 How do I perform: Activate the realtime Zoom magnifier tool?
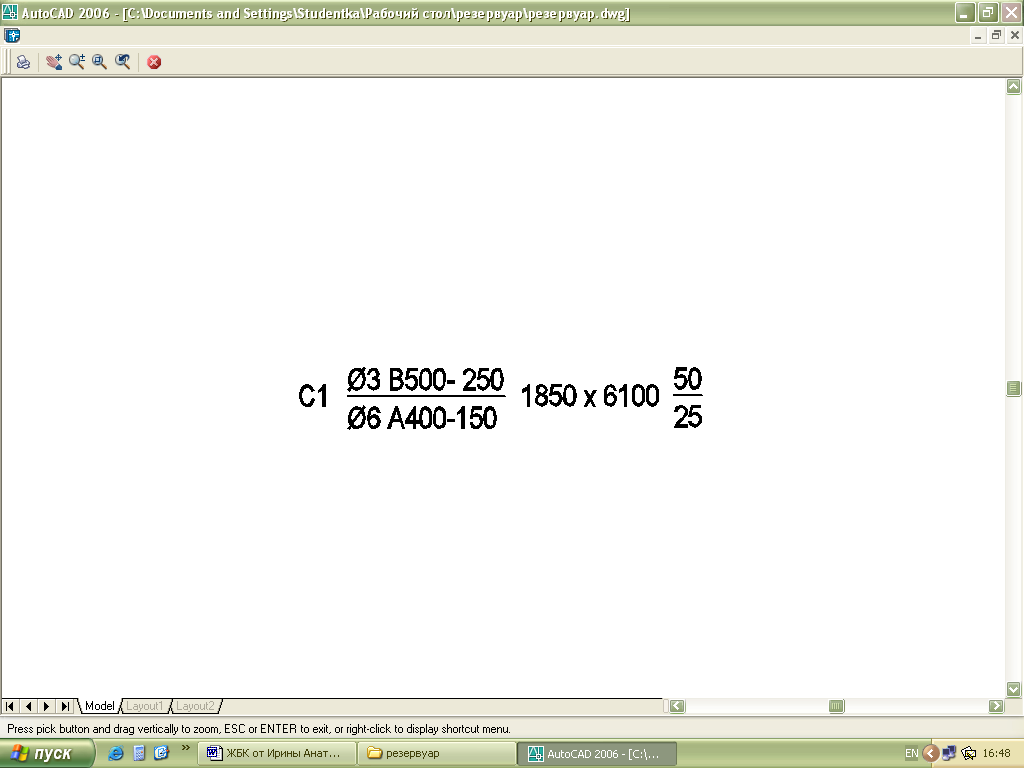(x=77, y=62)
